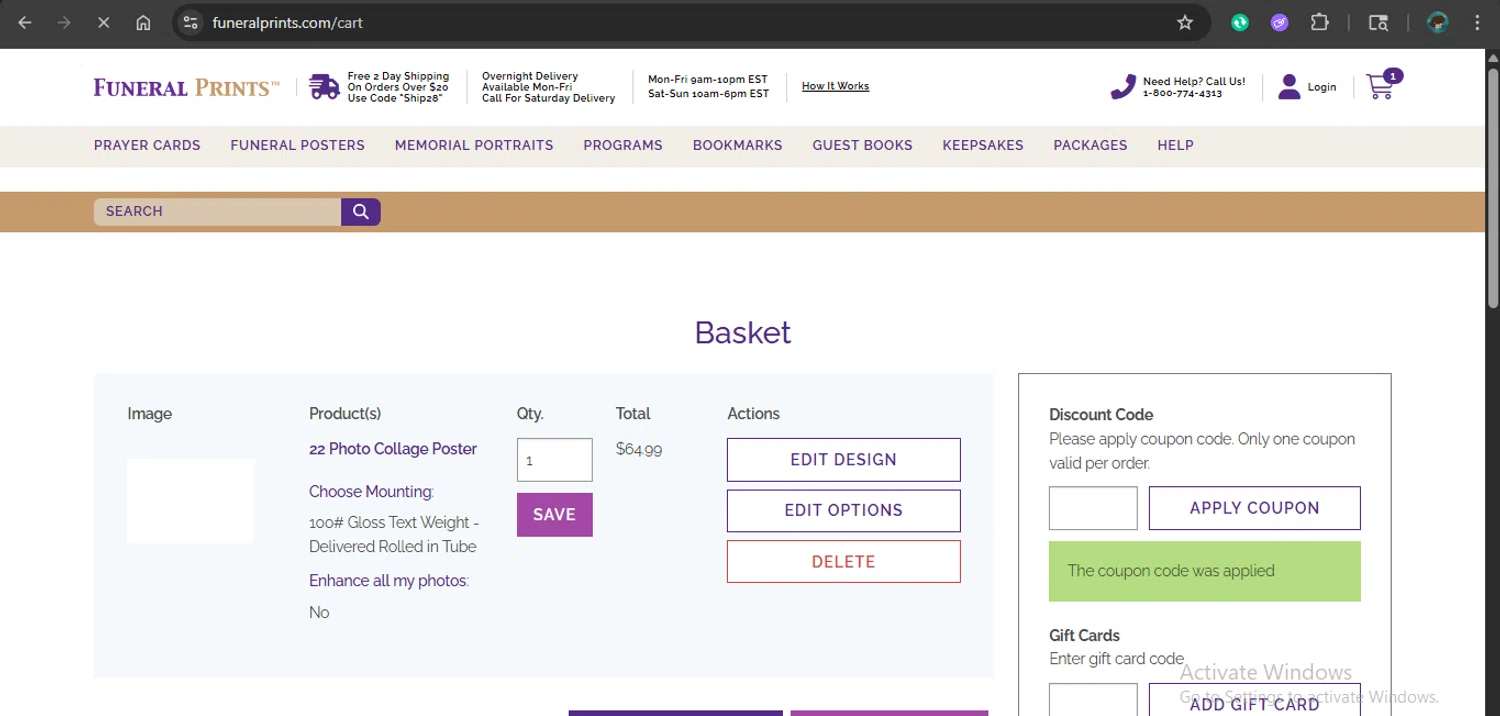The width and height of the screenshot is (1500, 716).
Task: Focus the discount code input field
Action: pyautogui.click(x=1093, y=508)
